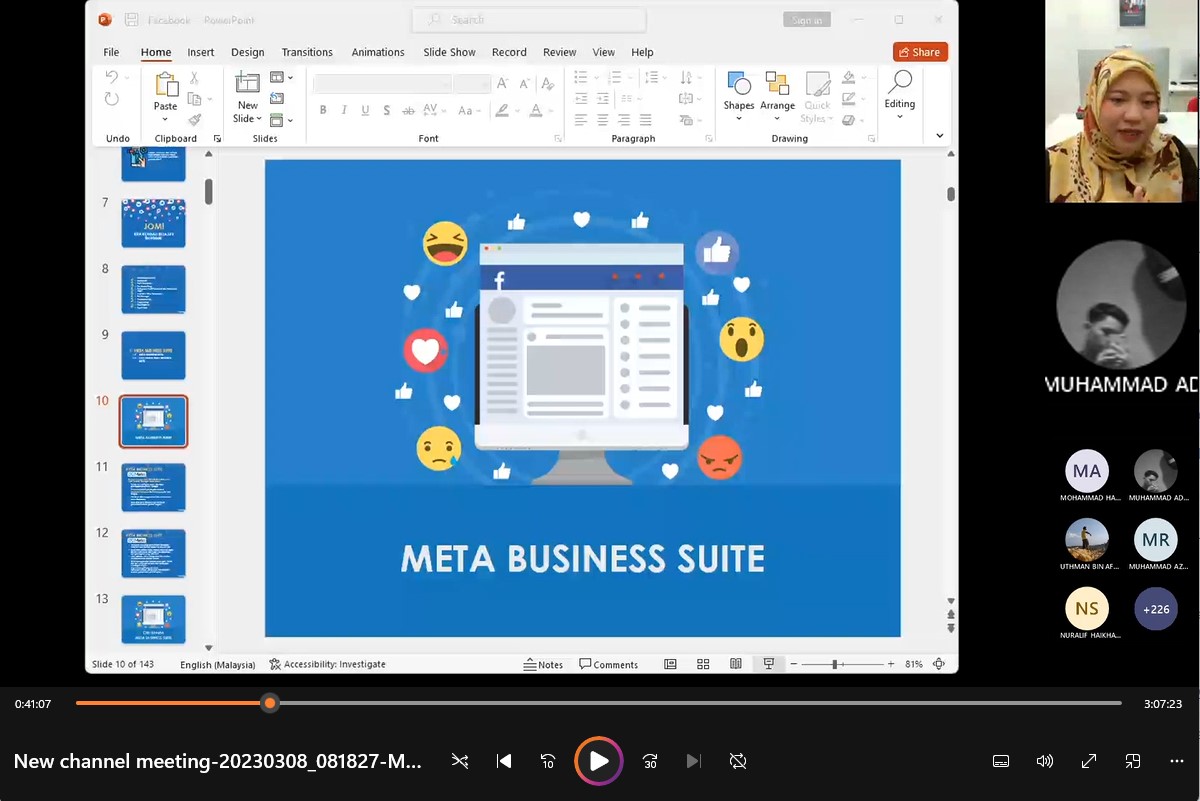1200x801 pixels.
Task: Toggle Bold formatting
Action: click(323, 110)
